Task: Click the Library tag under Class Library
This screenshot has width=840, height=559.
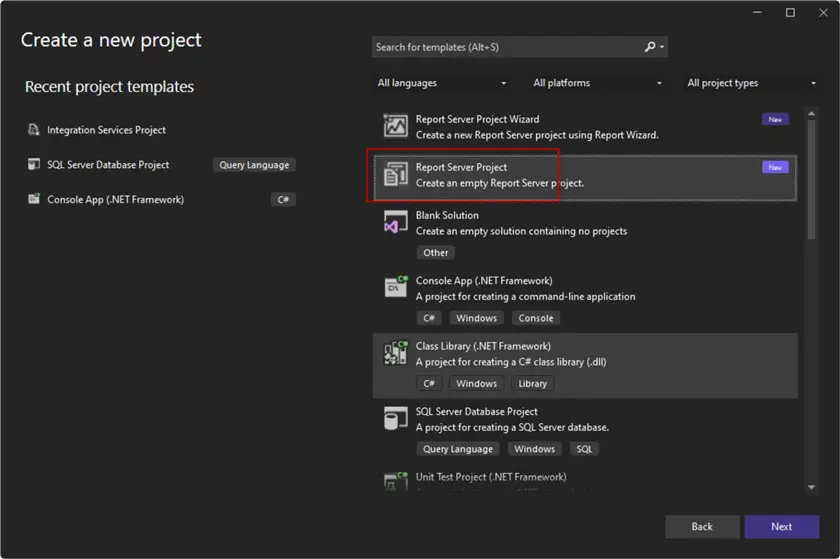Action: [532, 384]
